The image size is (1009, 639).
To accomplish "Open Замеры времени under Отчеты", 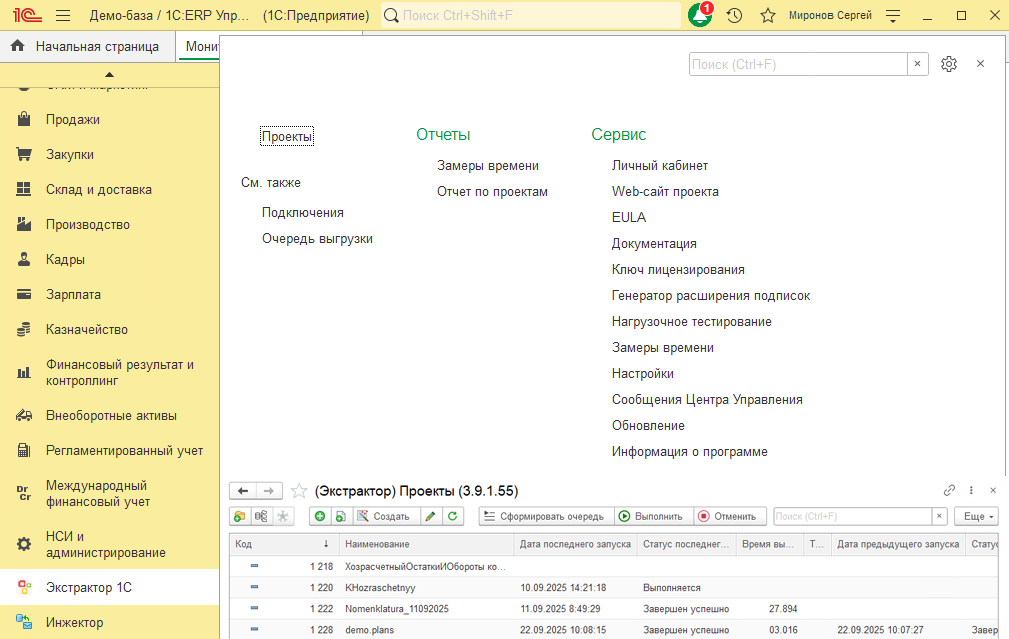I will 488,165.
